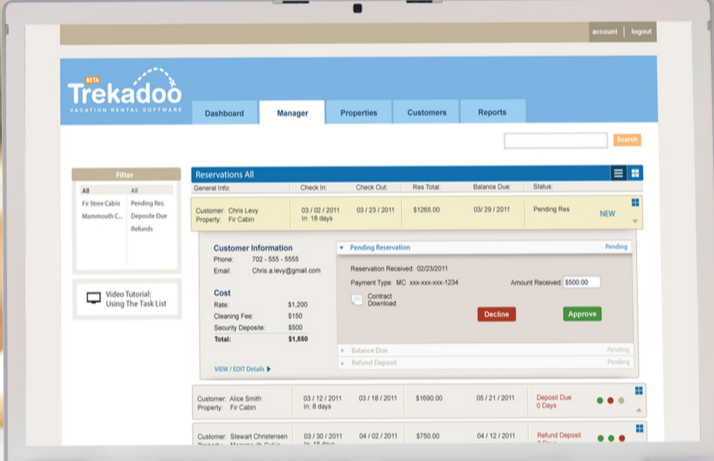Approve the pending reservation
Image resolution: width=714 pixels, height=461 pixels.
tap(582, 314)
